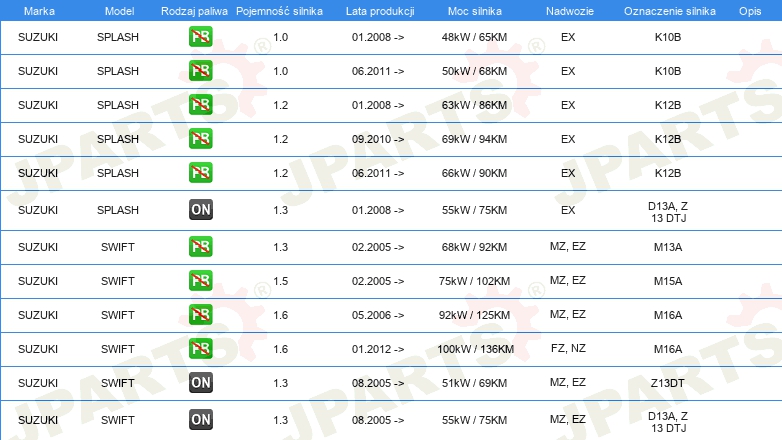The image size is (782, 440).
Task: Click engine code M13A
Action: tap(668, 247)
